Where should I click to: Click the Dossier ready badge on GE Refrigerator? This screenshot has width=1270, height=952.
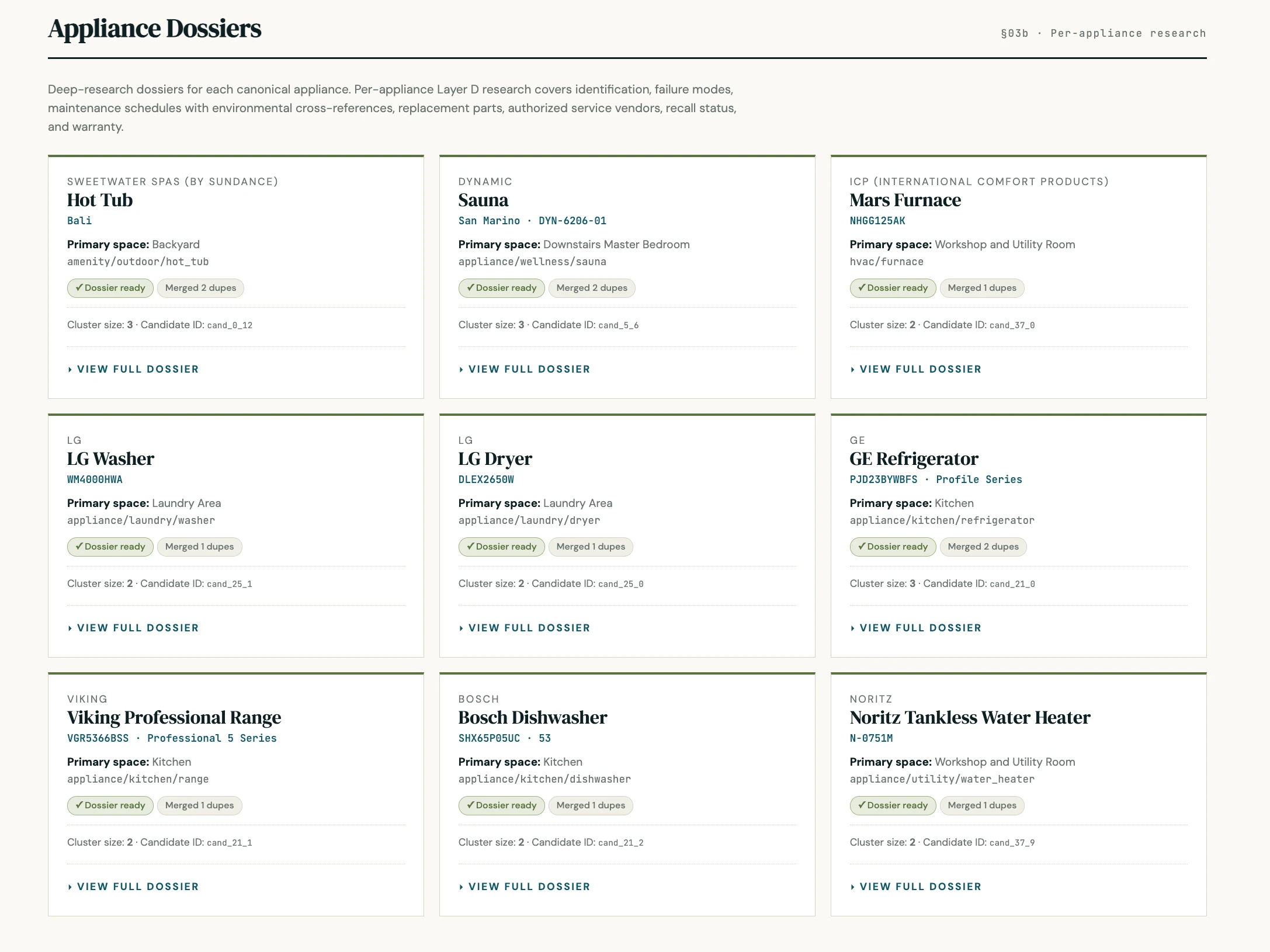pos(893,547)
